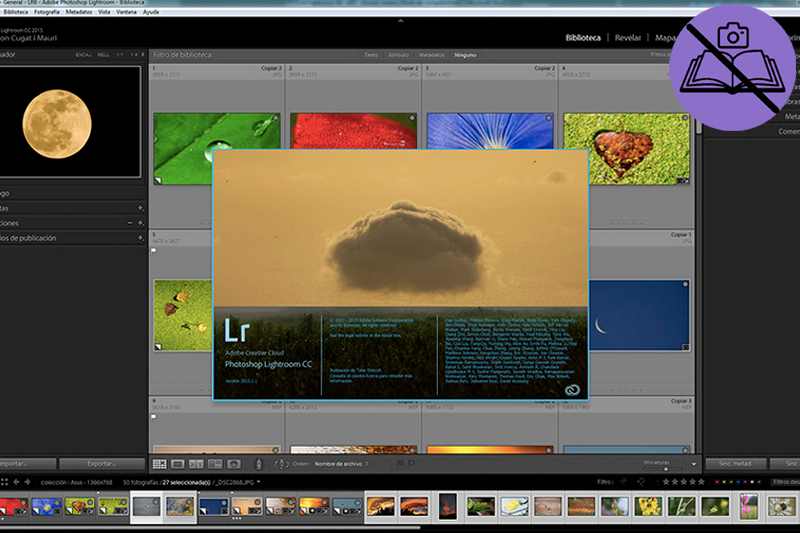Filter by first star rating
Screen dimensions: 800x533
(666, 481)
